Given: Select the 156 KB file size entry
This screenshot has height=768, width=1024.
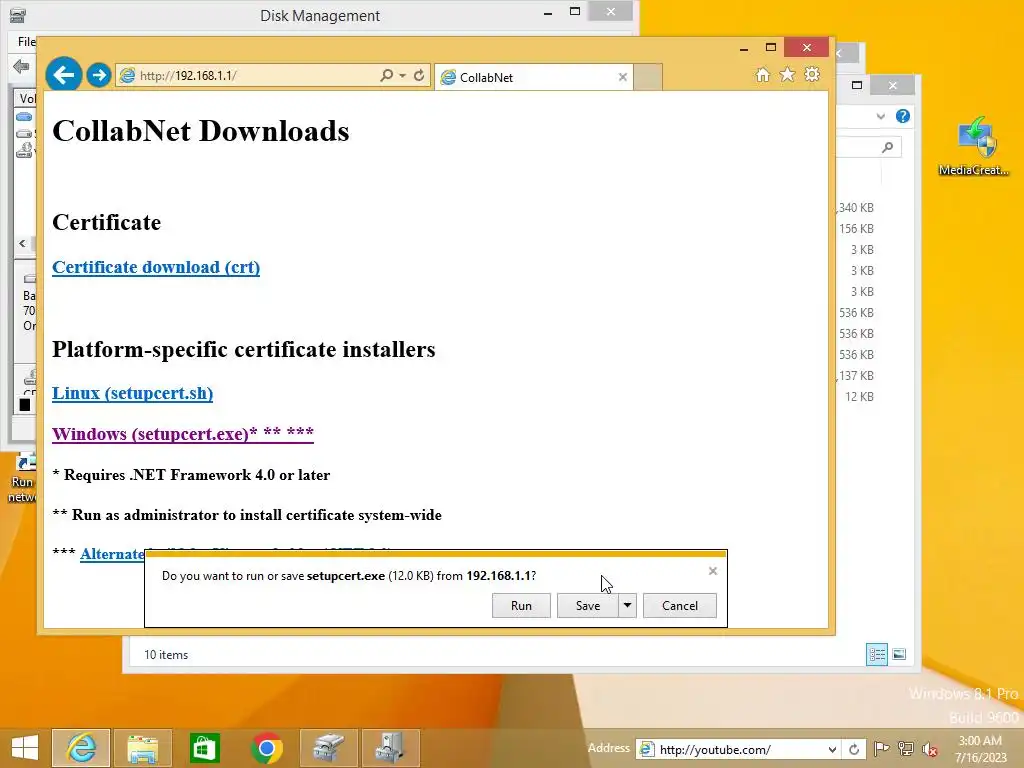Looking at the screenshot, I should click(856, 229).
